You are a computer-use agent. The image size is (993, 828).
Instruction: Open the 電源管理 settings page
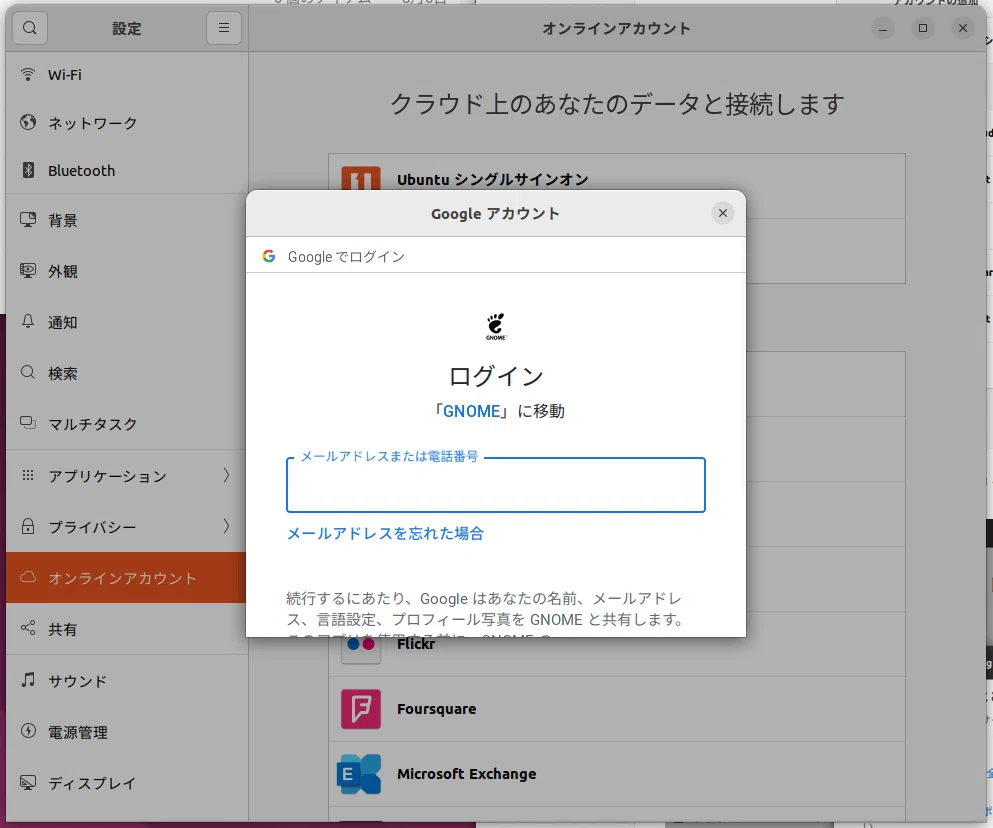(x=127, y=732)
